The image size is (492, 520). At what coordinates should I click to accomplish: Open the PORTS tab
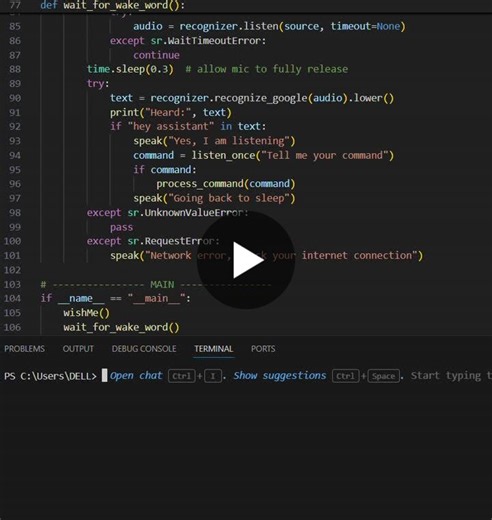[x=263, y=349]
